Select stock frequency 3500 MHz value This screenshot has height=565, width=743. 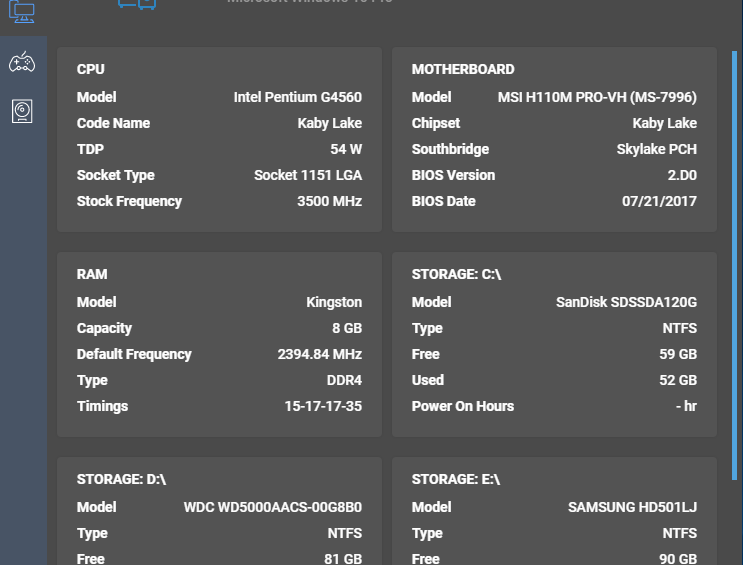point(329,201)
